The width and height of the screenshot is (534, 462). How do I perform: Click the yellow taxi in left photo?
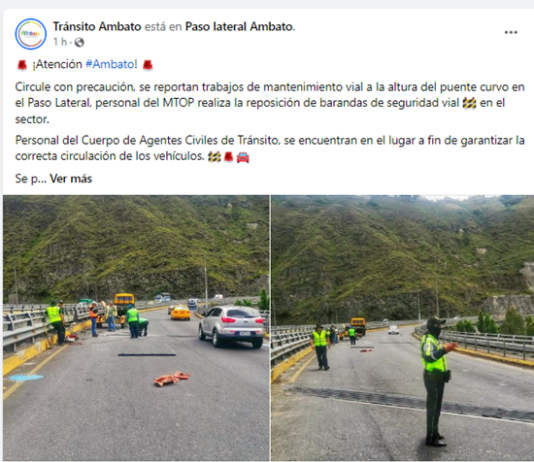(x=180, y=313)
